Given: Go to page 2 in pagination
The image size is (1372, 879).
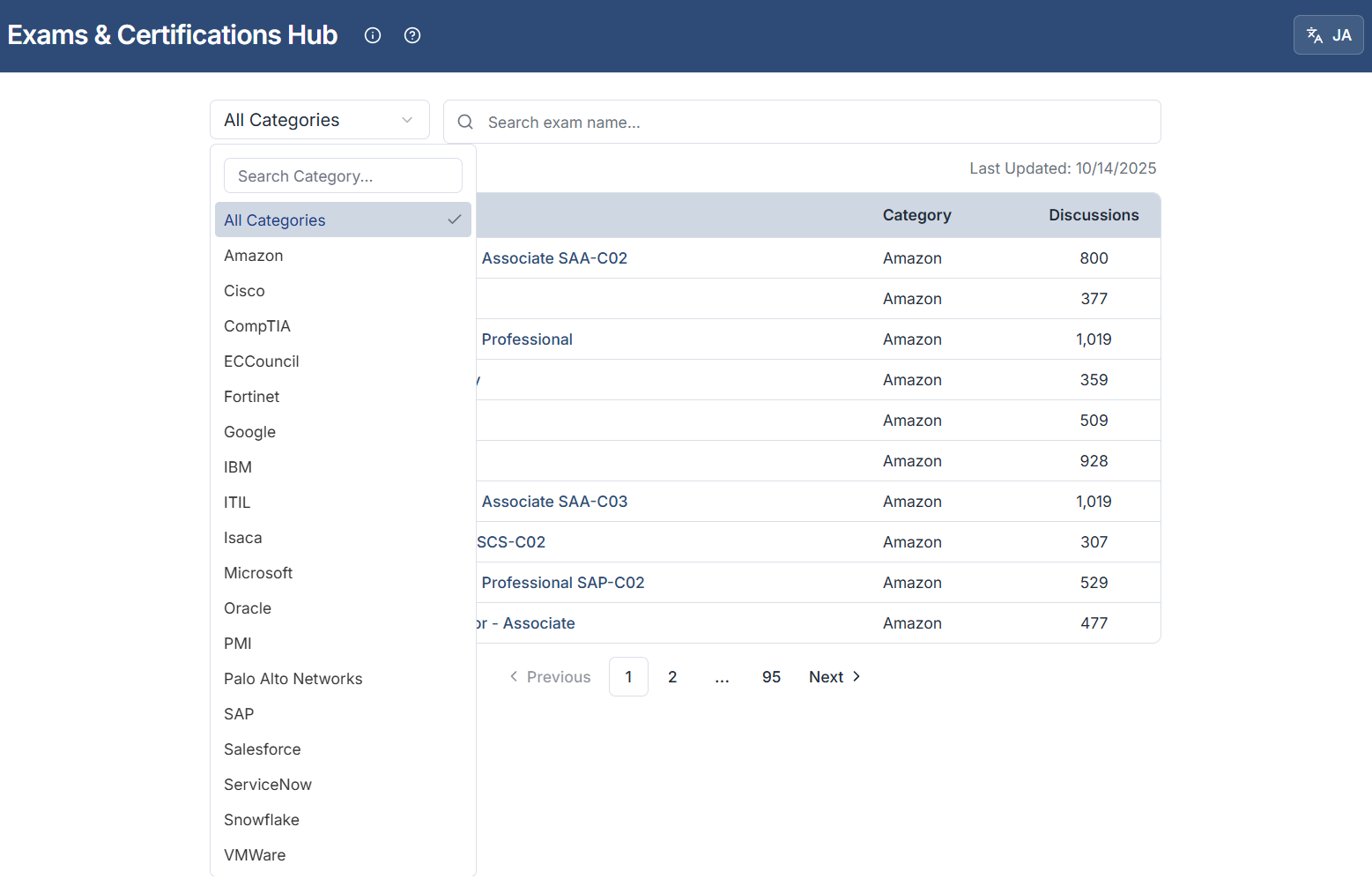Looking at the screenshot, I should click(x=672, y=676).
